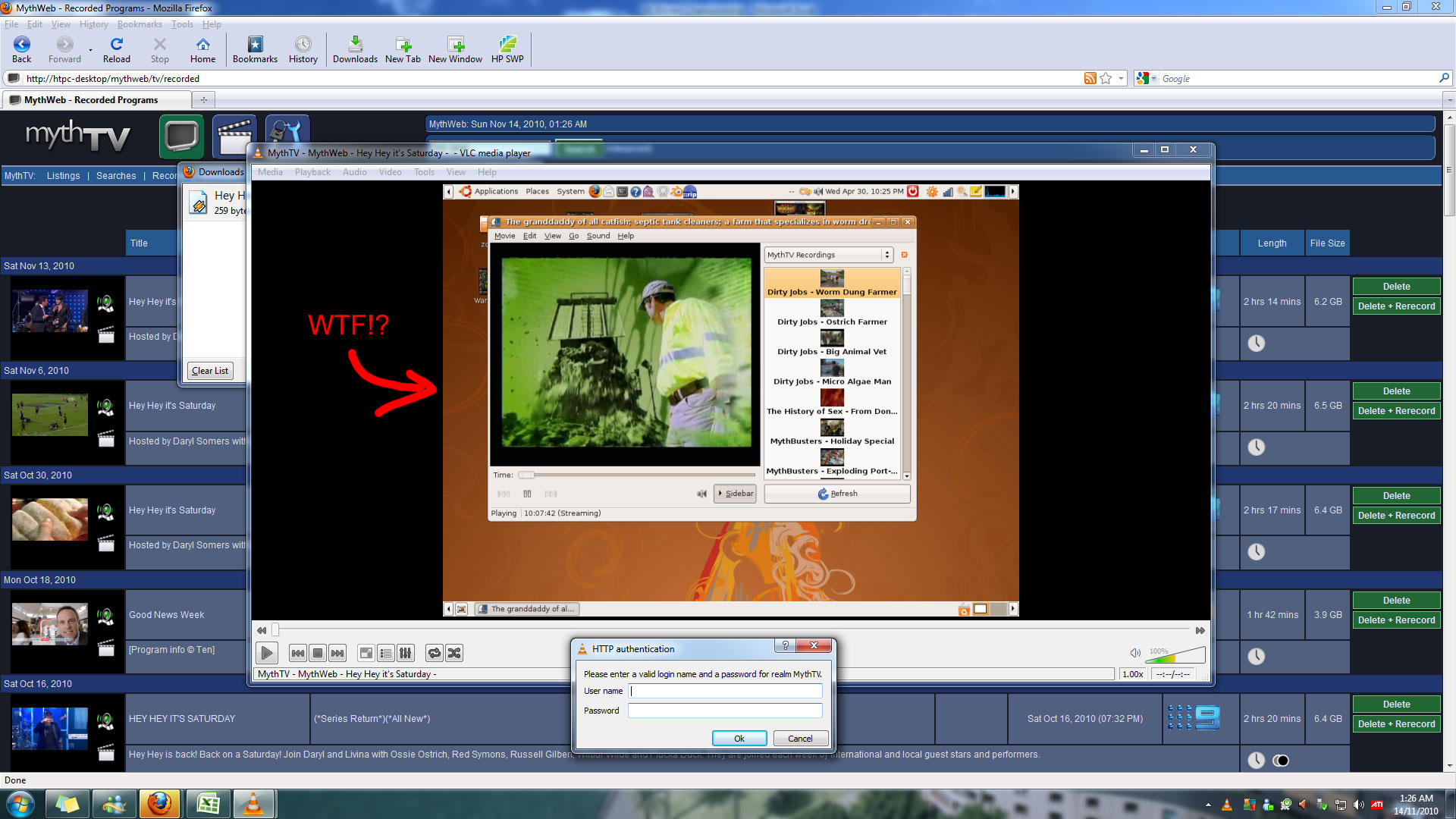Mute VLC via speaker icon
Viewport: 1456px width, 819px height.
[1135, 653]
